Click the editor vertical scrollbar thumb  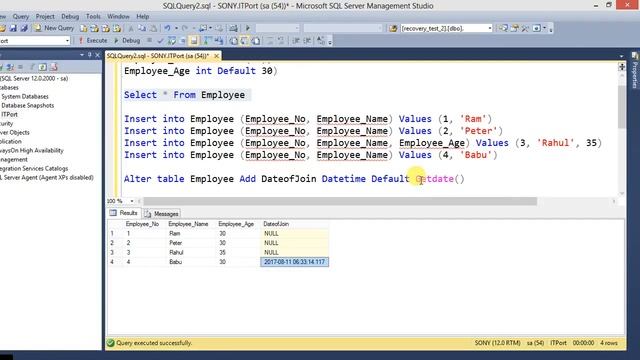pyautogui.click(x=622, y=107)
